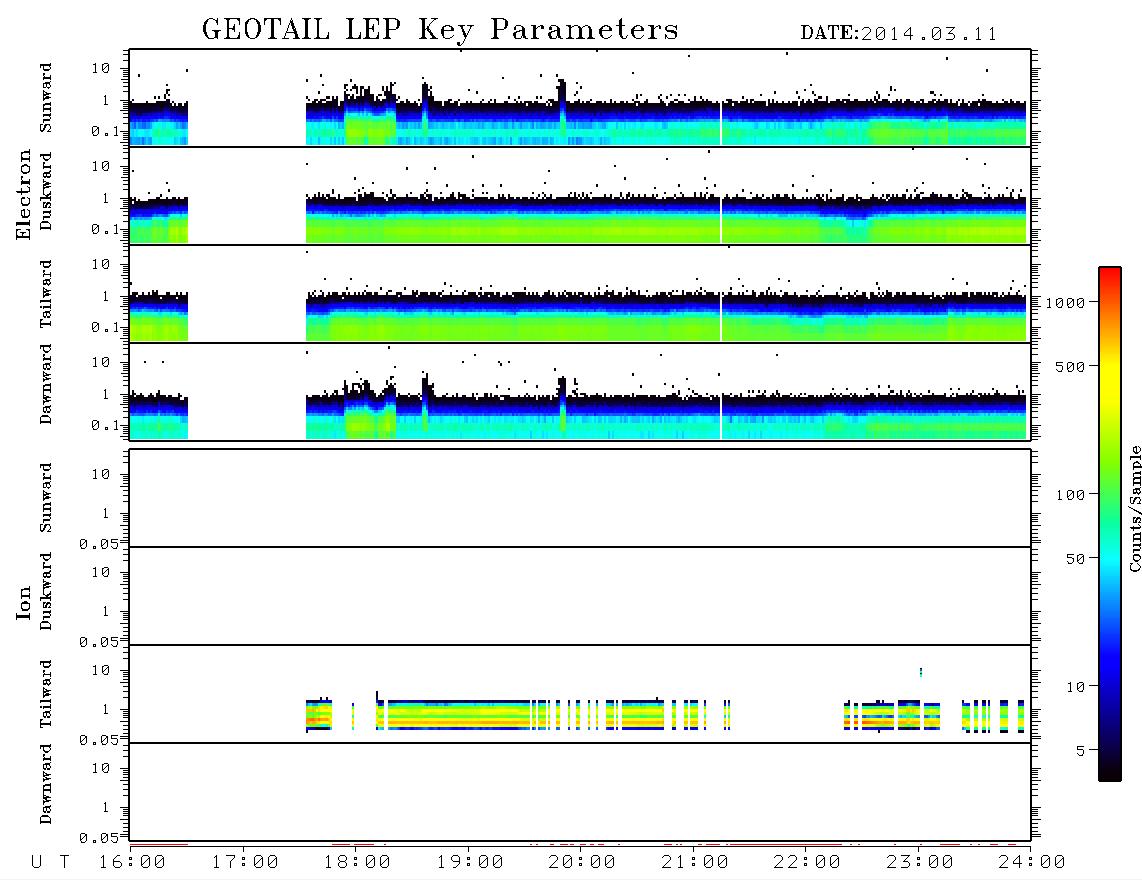Click the DATE:2014.03.11 label
1142x880 pixels.
click(899, 34)
